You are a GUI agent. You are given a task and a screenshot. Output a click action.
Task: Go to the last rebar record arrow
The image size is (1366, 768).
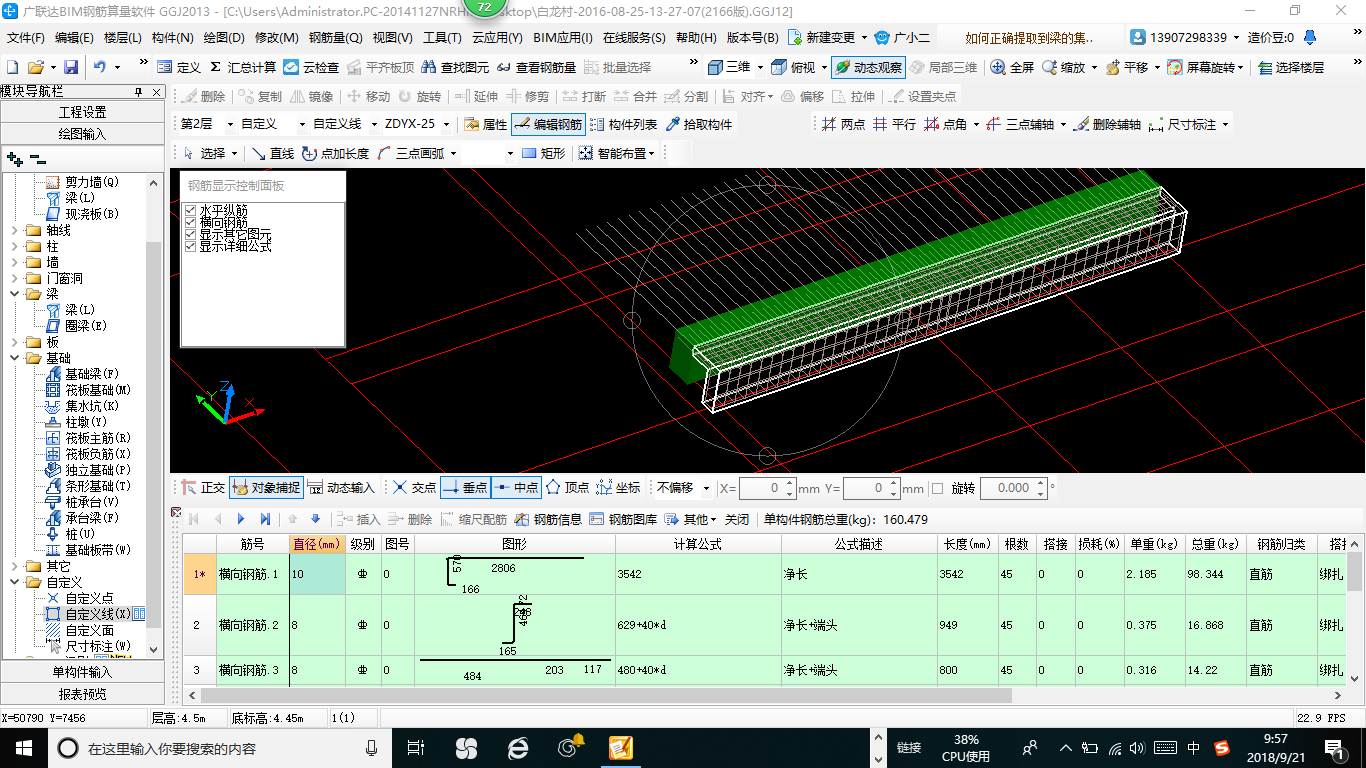click(x=265, y=519)
